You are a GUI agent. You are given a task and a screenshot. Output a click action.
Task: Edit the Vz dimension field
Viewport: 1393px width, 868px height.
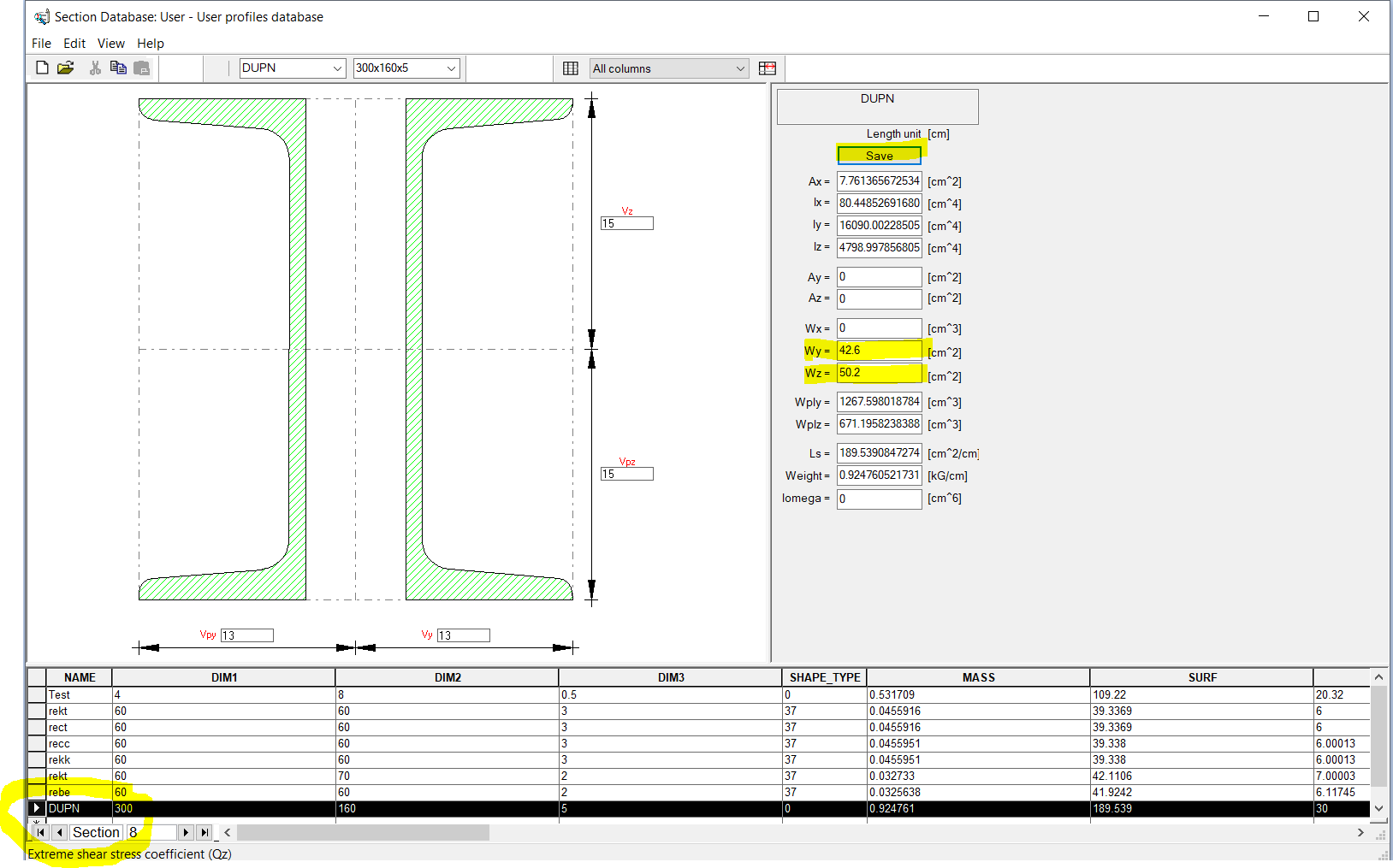(626, 223)
